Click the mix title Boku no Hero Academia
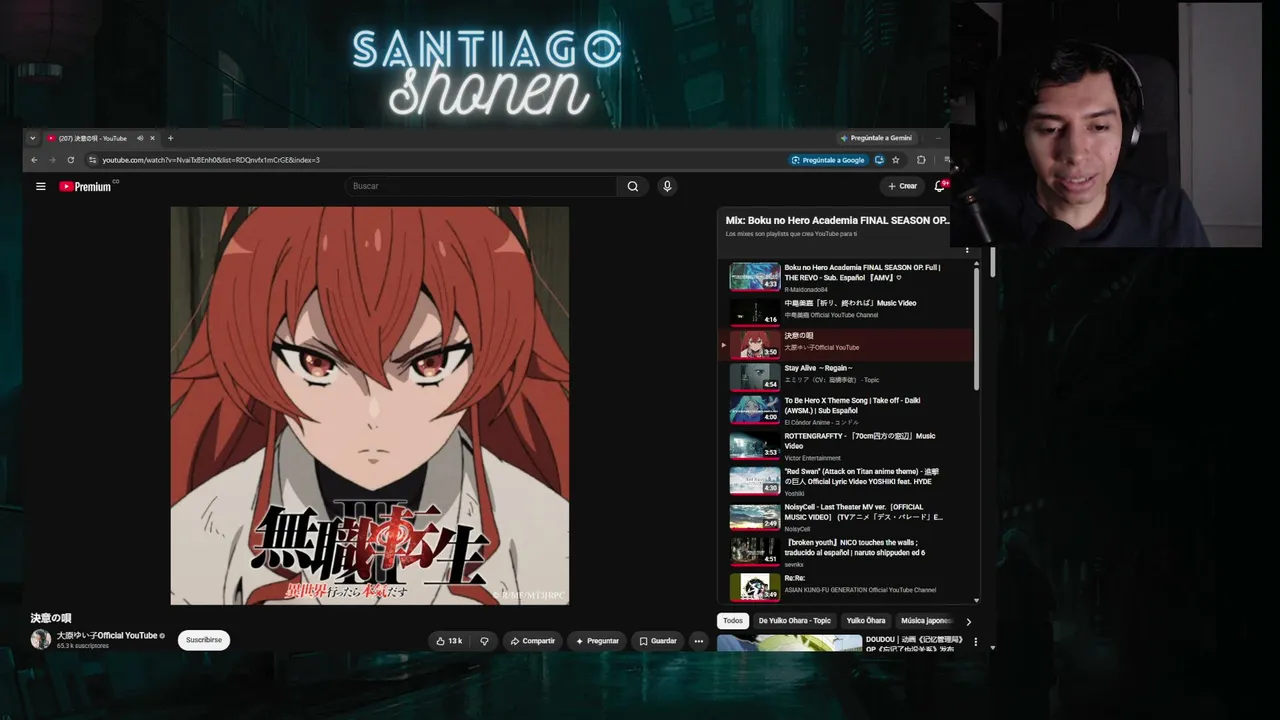The width and height of the screenshot is (1280, 720). [x=838, y=220]
